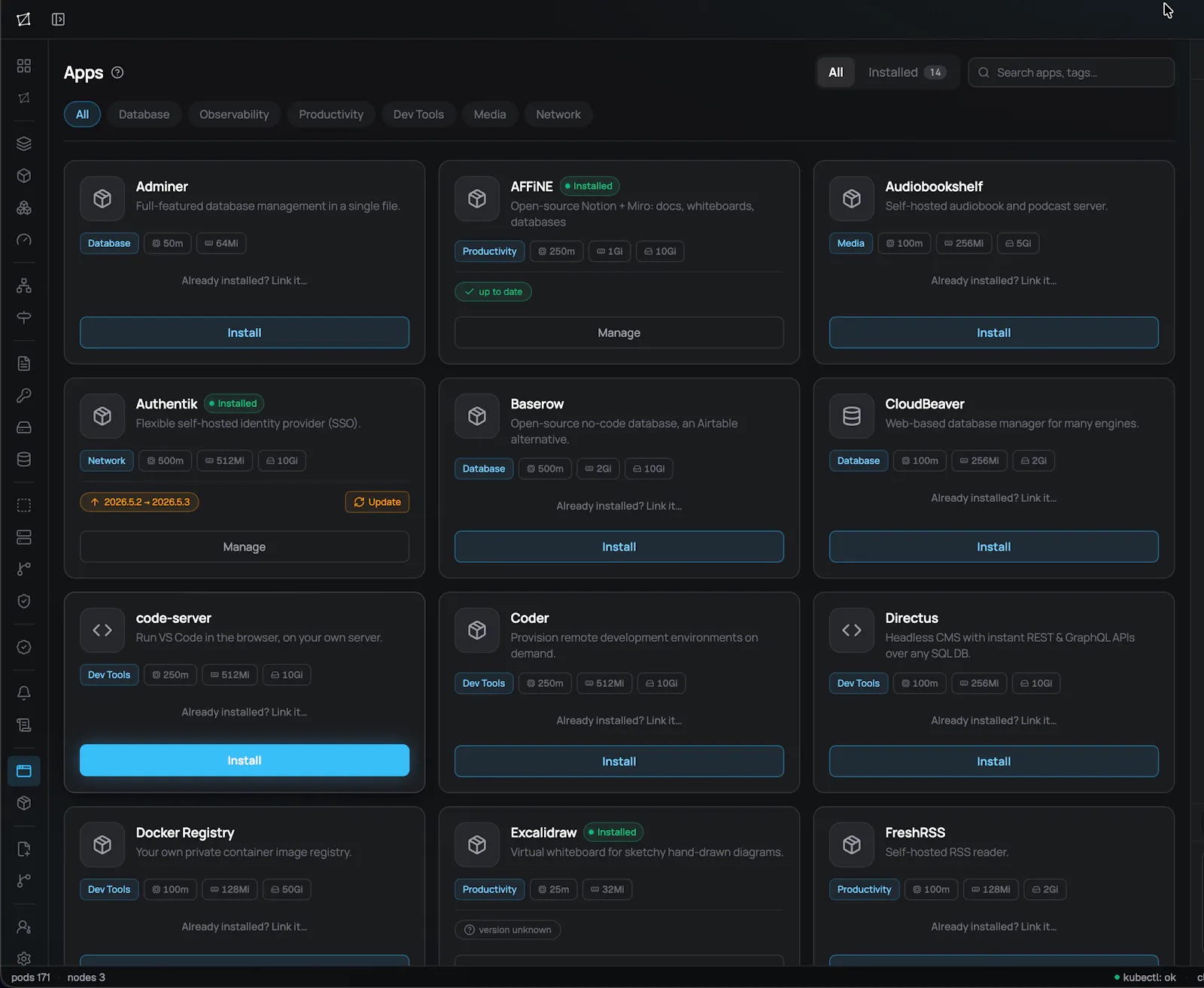Open the dashboard grid icon in sidebar
The width and height of the screenshot is (1204, 988).
pyautogui.click(x=24, y=65)
